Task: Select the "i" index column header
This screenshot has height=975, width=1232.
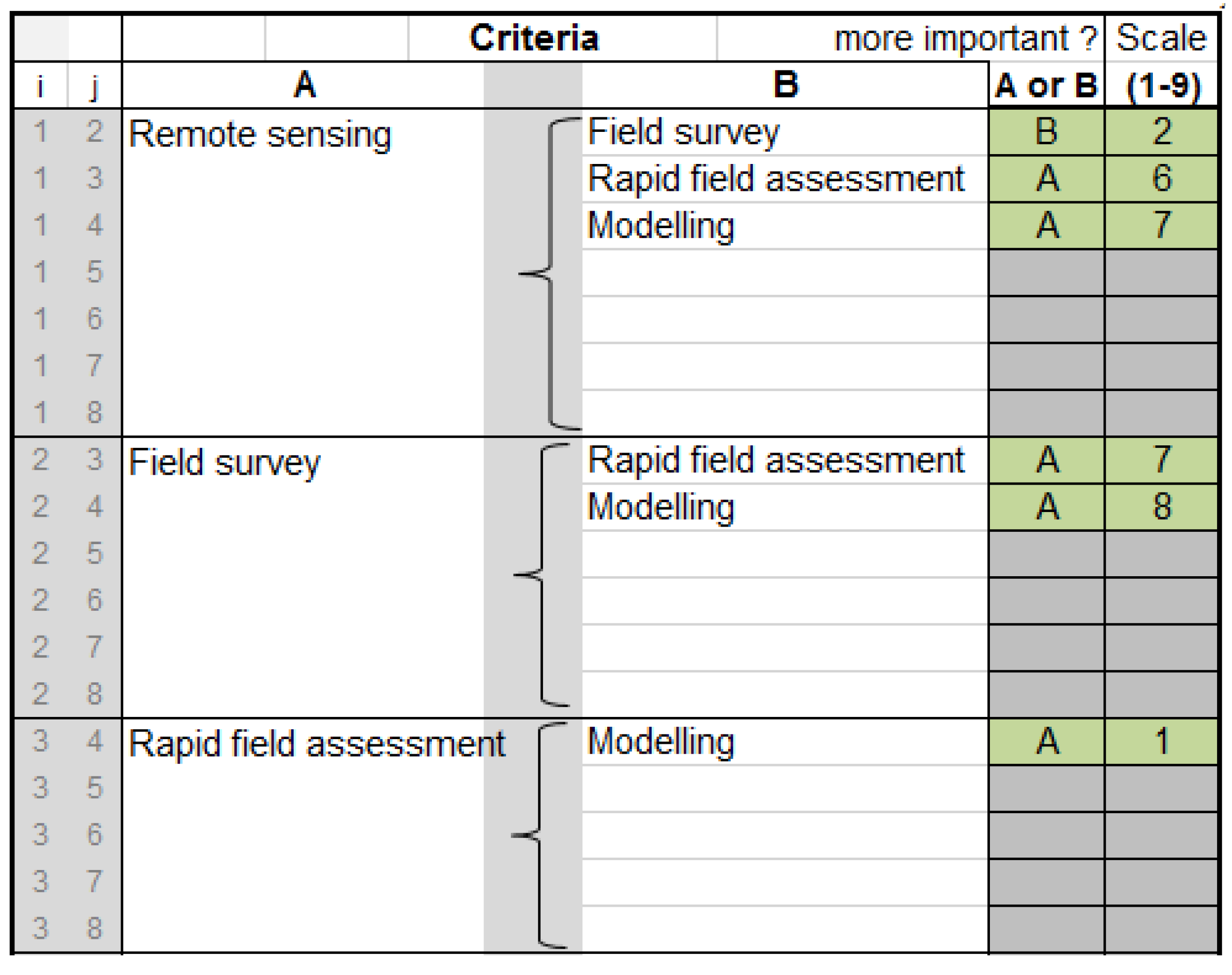Action: point(40,86)
